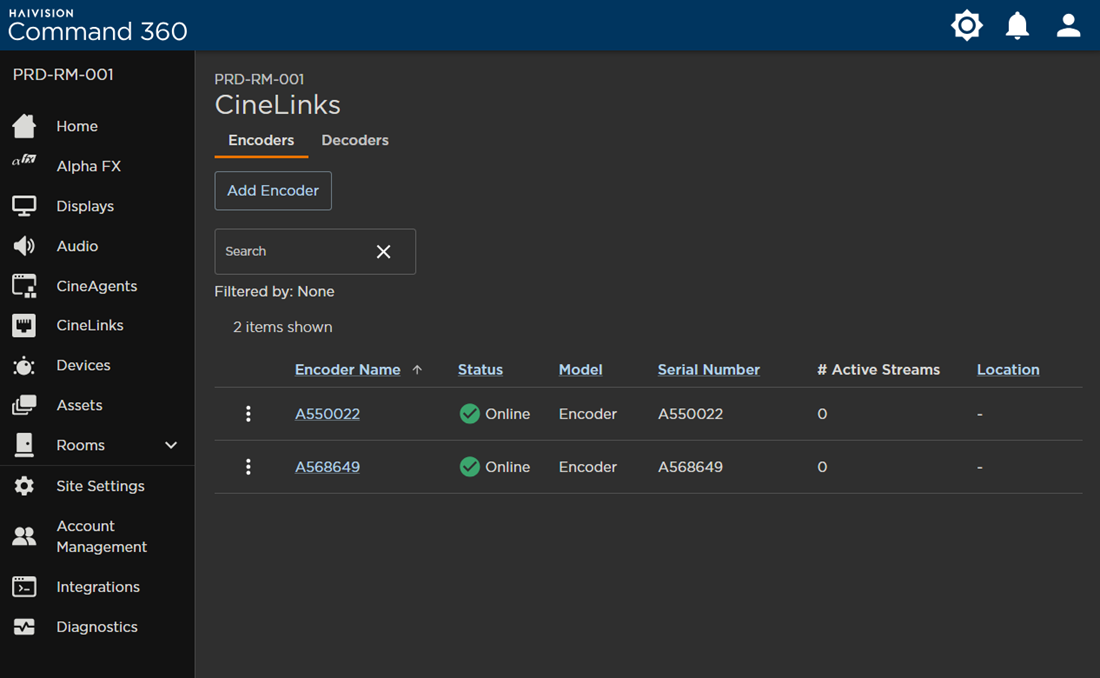Click the '2 items shown' text
This screenshot has height=678, width=1100.
[283, 327]
